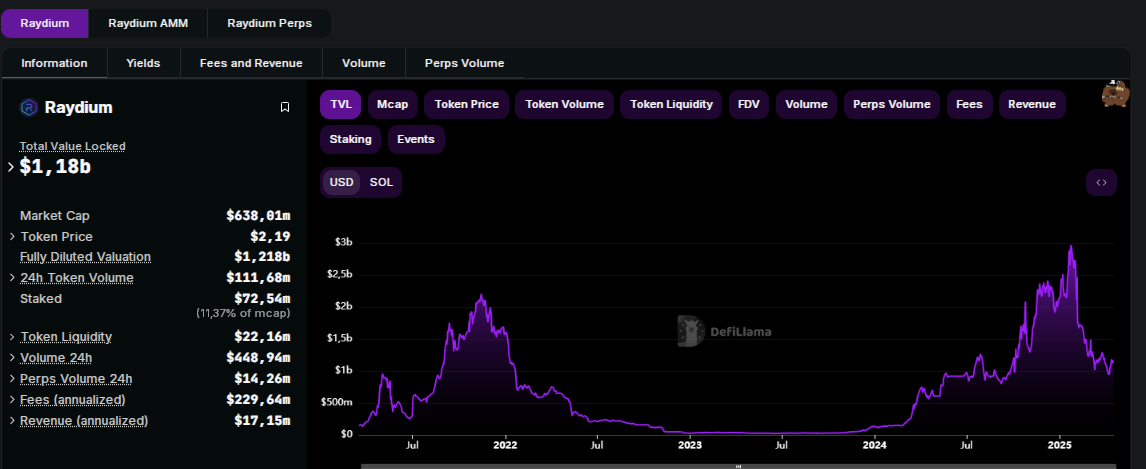This screenshot has height=469, width=1146.
Task: Click the Staked amount $72,54m
Action: [x=262, y=299]
